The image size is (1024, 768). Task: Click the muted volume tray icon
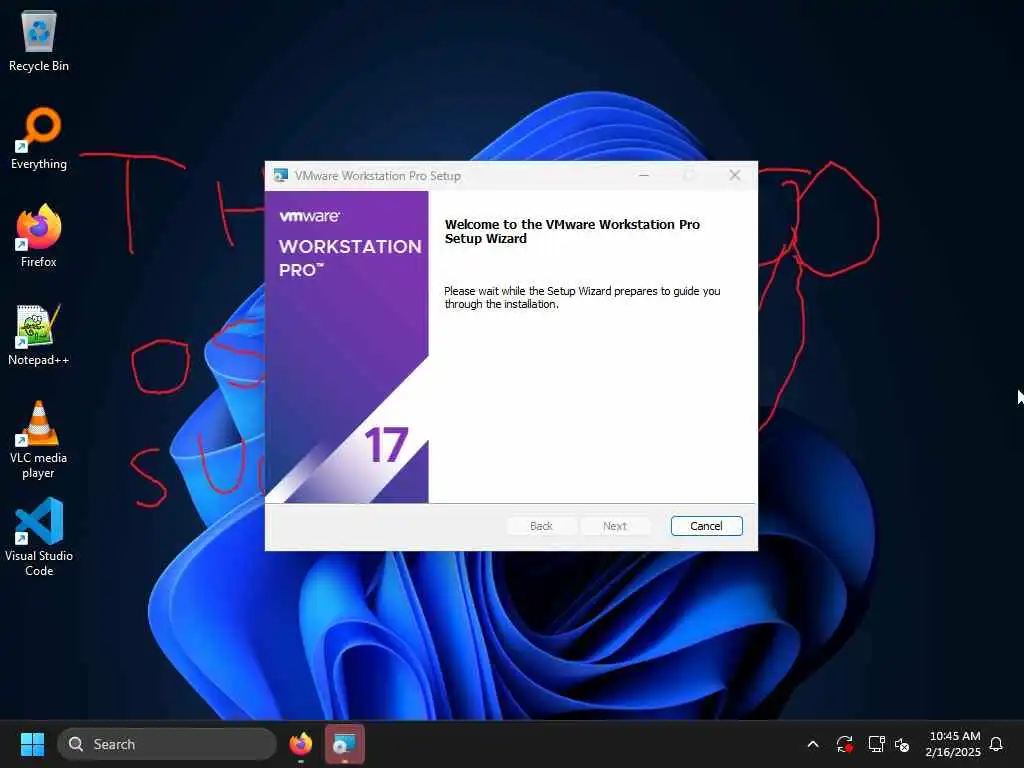point(903,744)
